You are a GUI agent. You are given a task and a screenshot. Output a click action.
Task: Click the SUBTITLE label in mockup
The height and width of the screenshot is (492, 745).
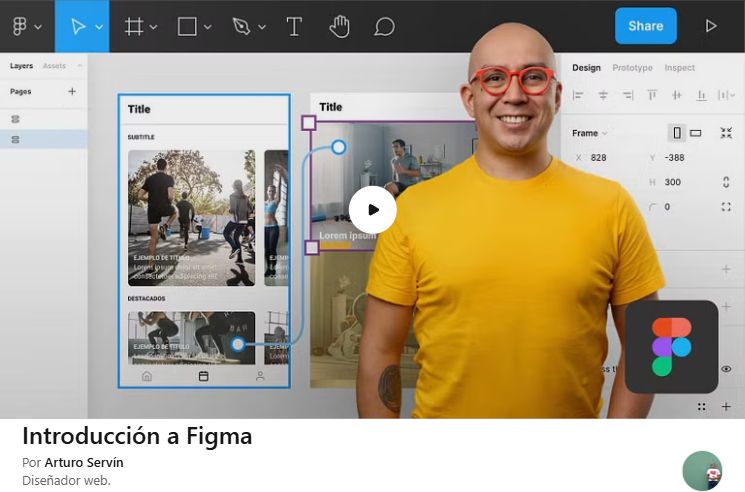141,137
